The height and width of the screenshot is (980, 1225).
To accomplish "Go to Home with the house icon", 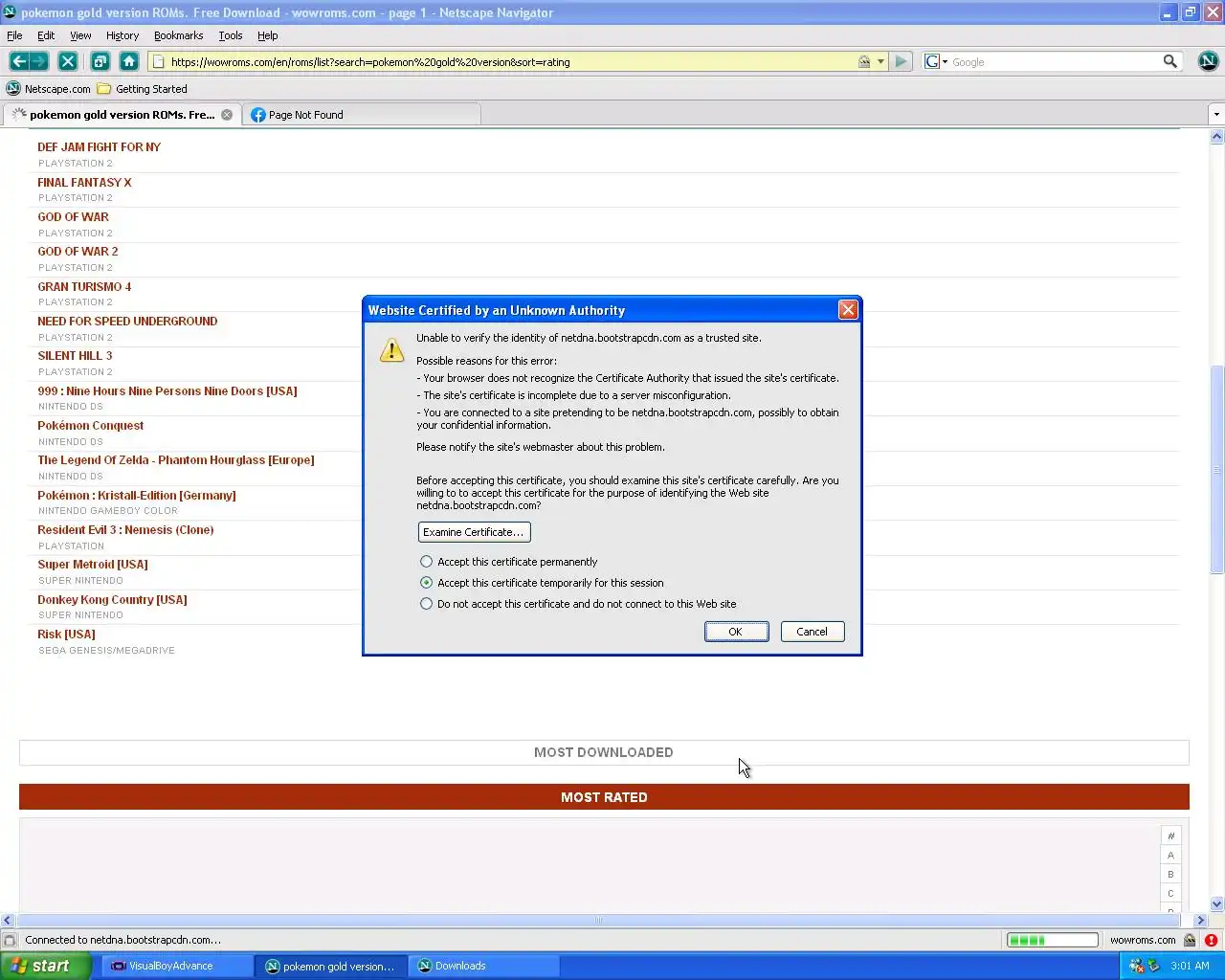I will [129, 61].
